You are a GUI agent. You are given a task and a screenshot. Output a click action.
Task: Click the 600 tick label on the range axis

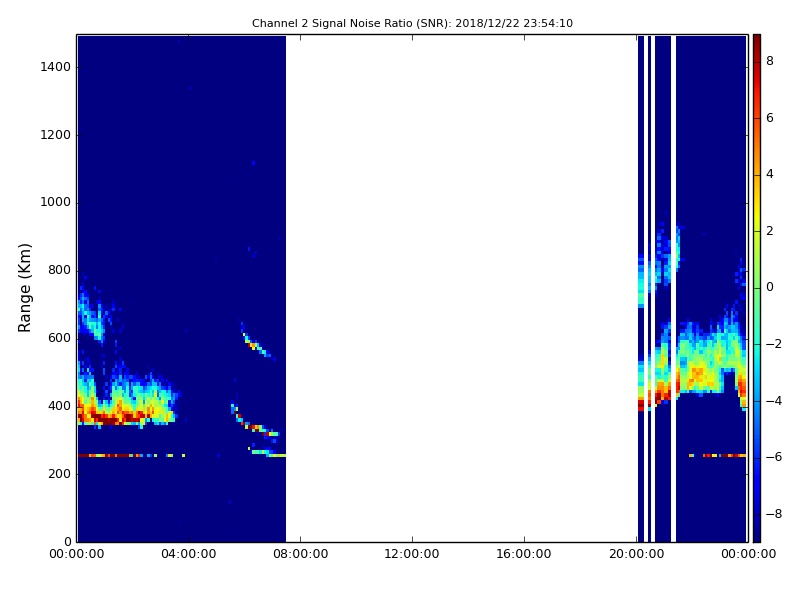59,338
